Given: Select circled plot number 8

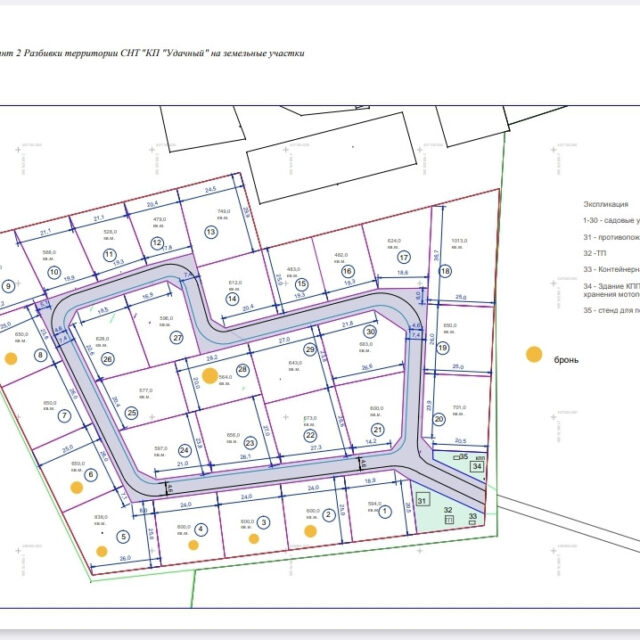Looking at the screenshot, I should 40,355.
